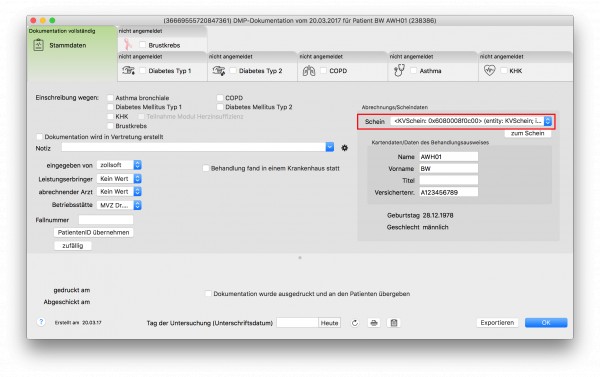Enable KHK tab checkbox
The width and height of the screenshot is (600, 377).
(504, 70)
